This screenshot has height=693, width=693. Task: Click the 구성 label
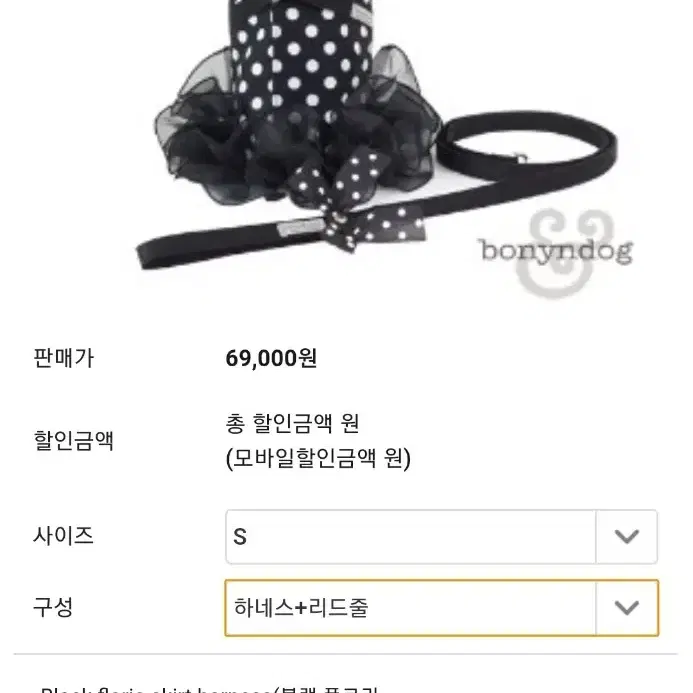53,607
